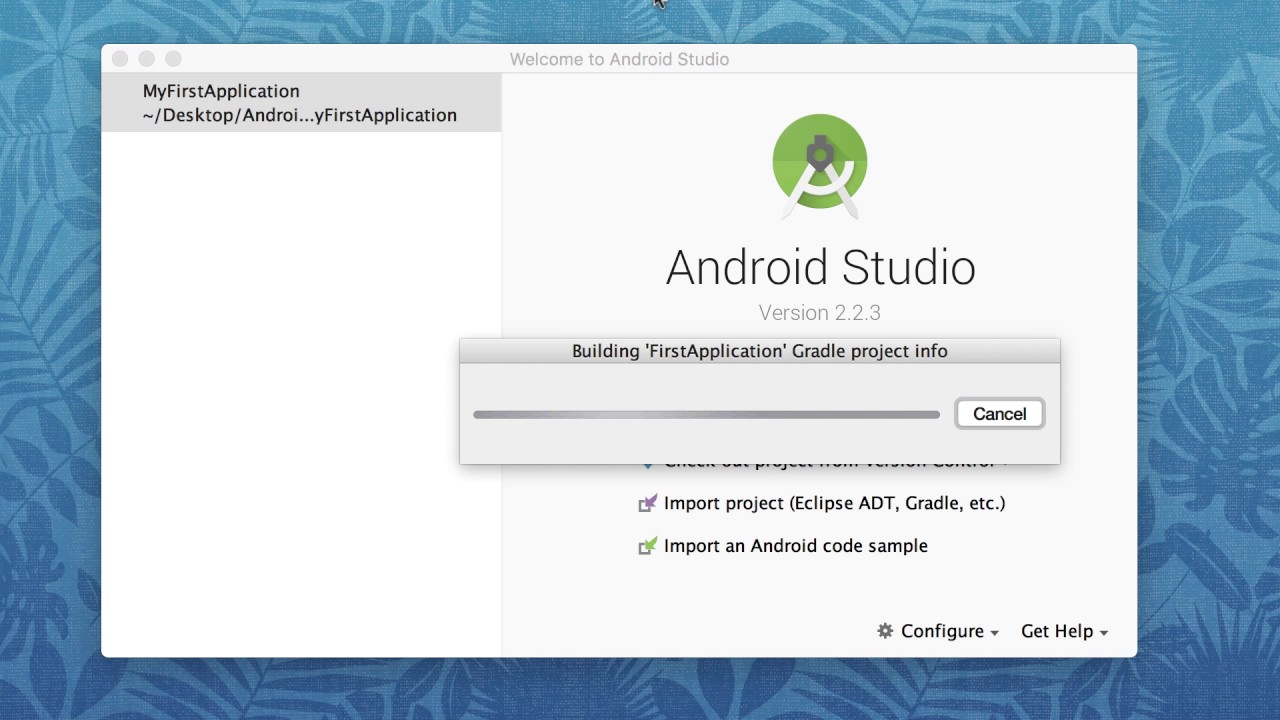Click the Gradle build progress bar
The image size is (1280, 720).
tap(706, 414)
